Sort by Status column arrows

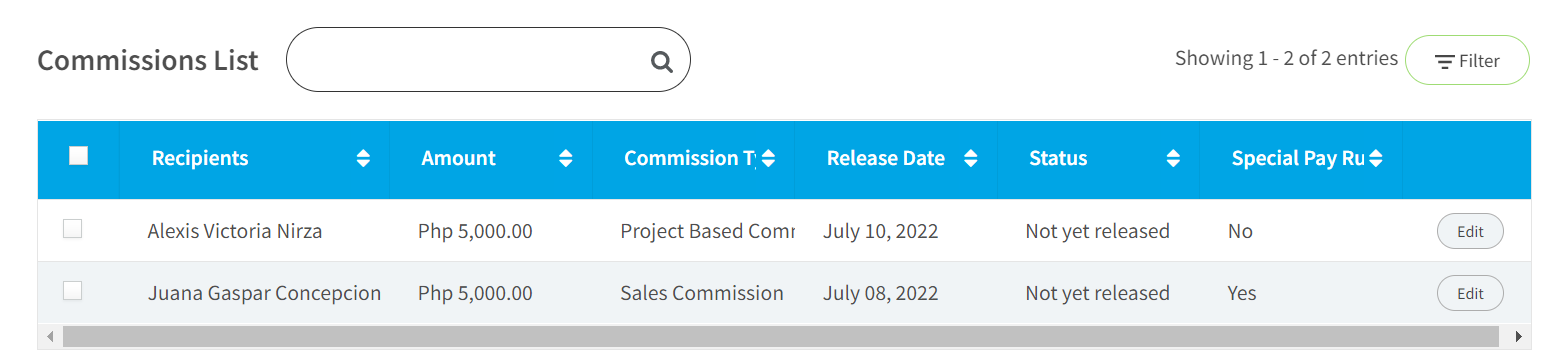click(1173, 158)
